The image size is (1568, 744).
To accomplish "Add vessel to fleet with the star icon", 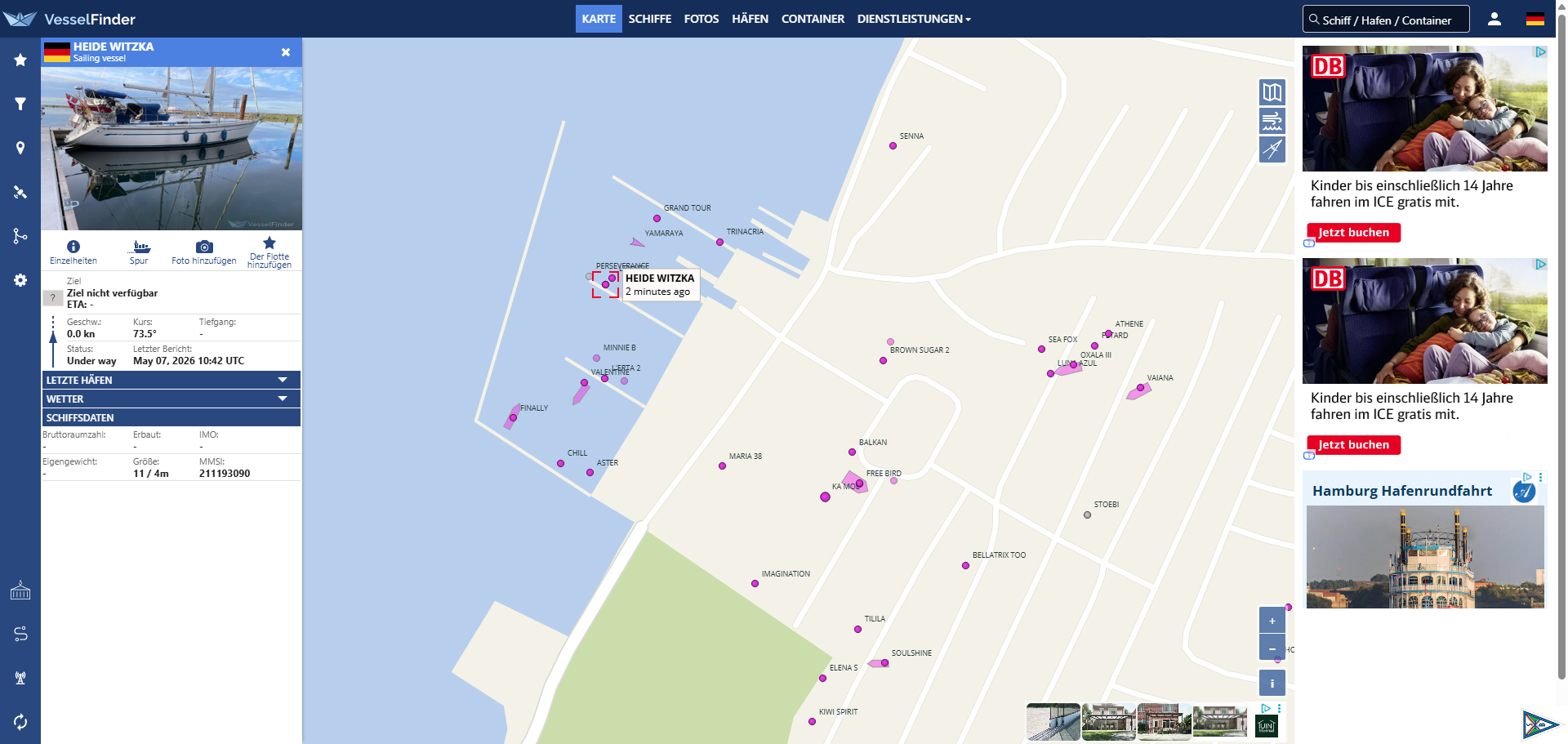I will pyautogui.click(x=269, y=243).
